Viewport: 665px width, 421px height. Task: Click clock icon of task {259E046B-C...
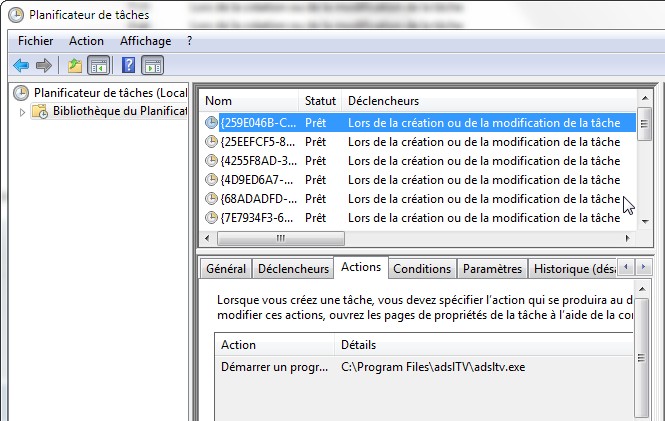click(x=211, y=123)
